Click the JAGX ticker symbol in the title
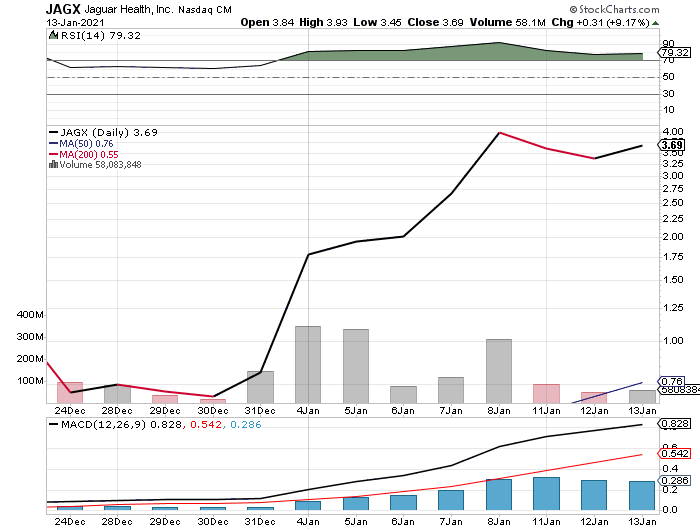The height and width of the screenshot is (530, 700). click(x=63, y=9)
